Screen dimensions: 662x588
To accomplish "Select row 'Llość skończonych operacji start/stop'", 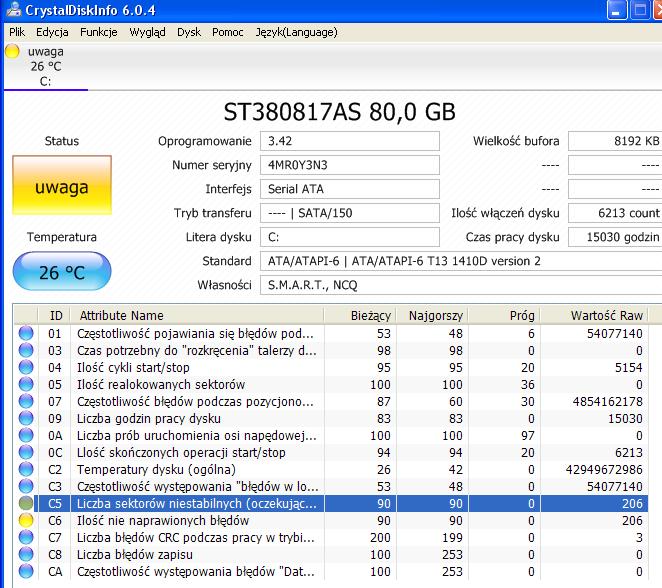I will click(x=331, y=452).
